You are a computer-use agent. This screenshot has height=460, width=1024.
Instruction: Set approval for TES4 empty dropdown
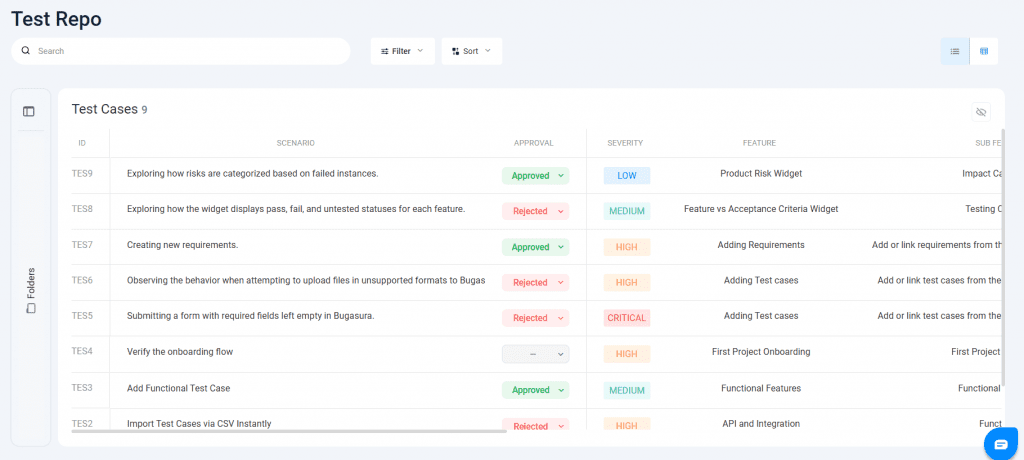(535, 354)
